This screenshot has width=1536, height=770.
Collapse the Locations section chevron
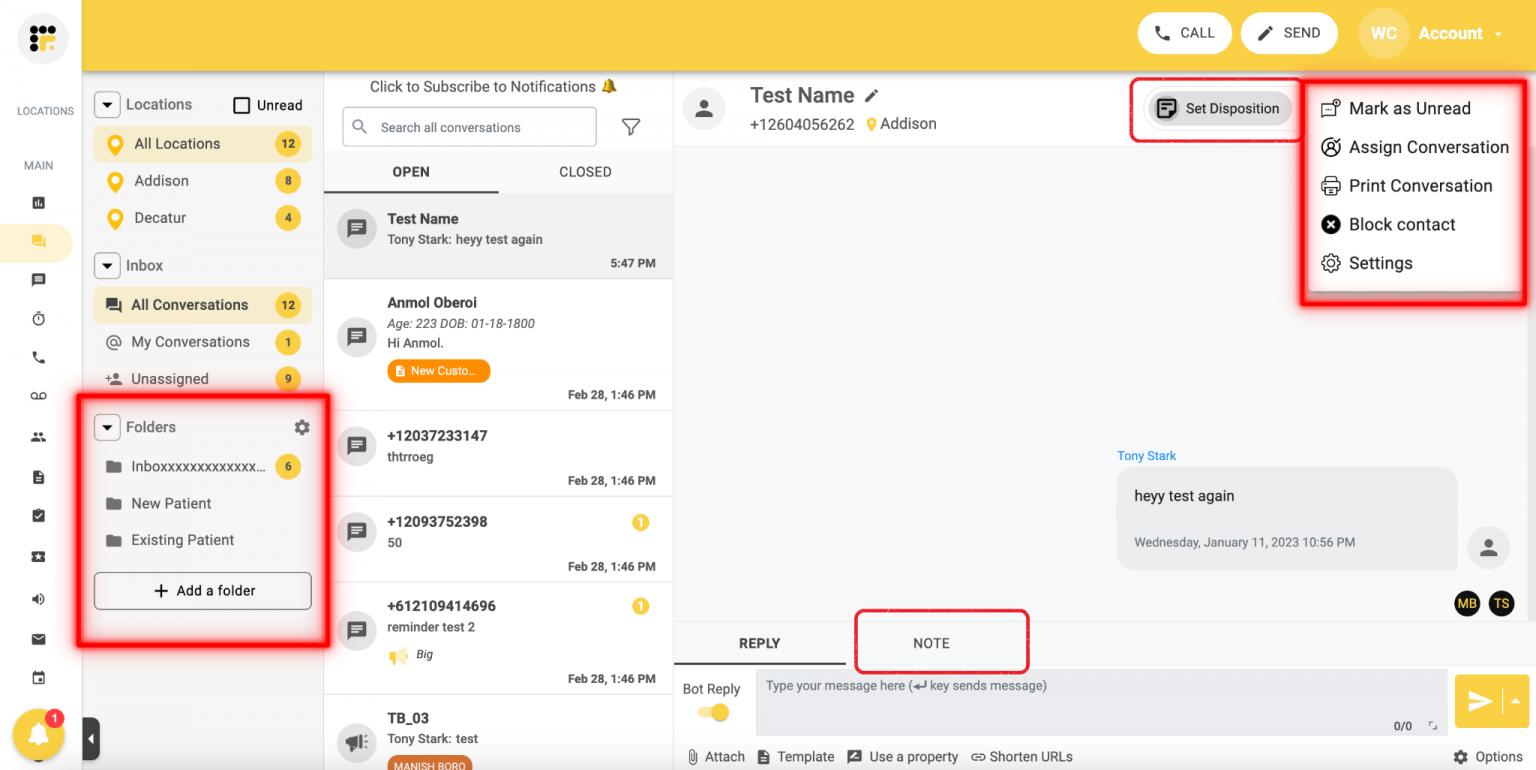click(x=107, y=104)
